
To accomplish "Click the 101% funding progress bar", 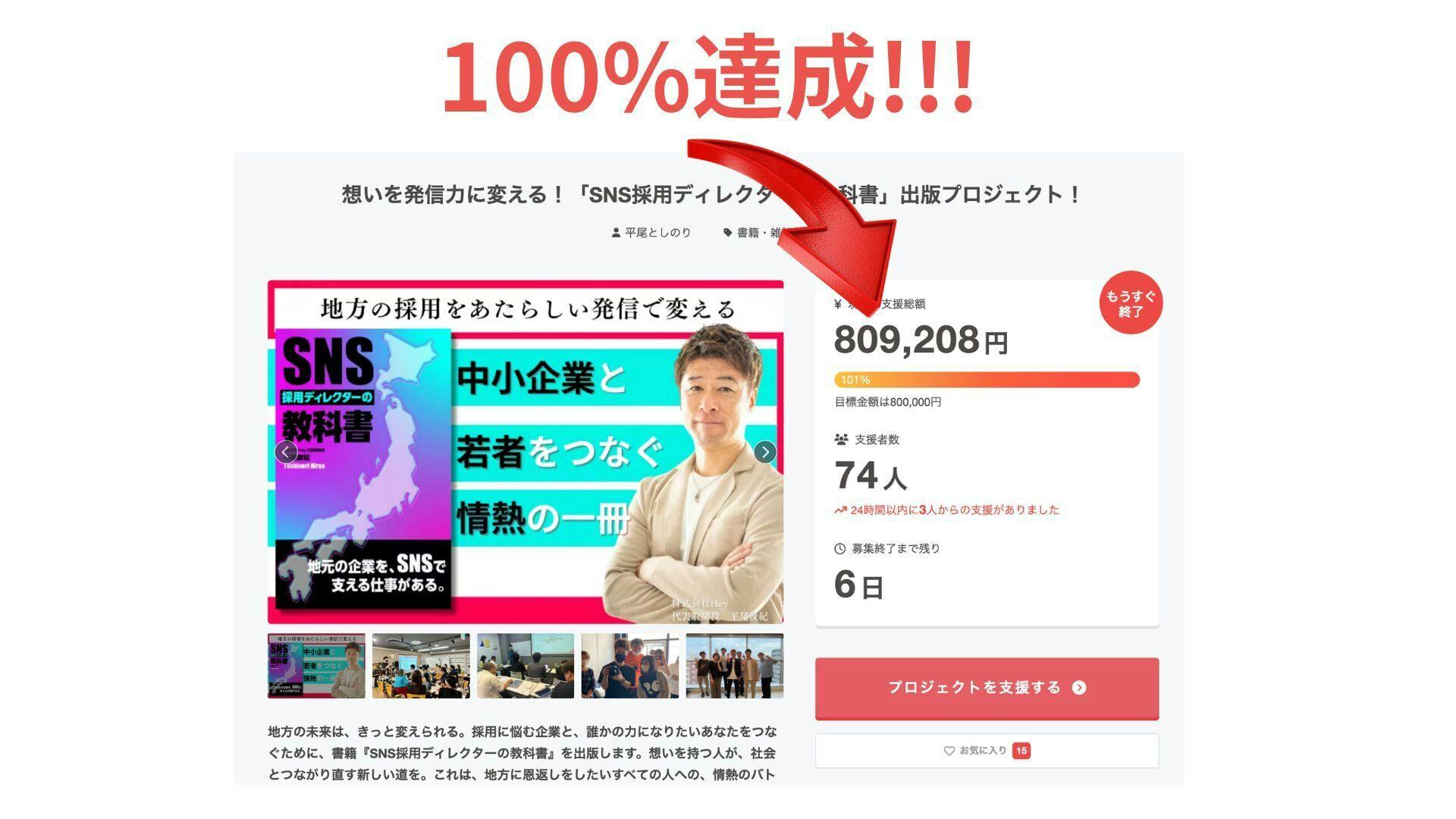I will point(987,380).
